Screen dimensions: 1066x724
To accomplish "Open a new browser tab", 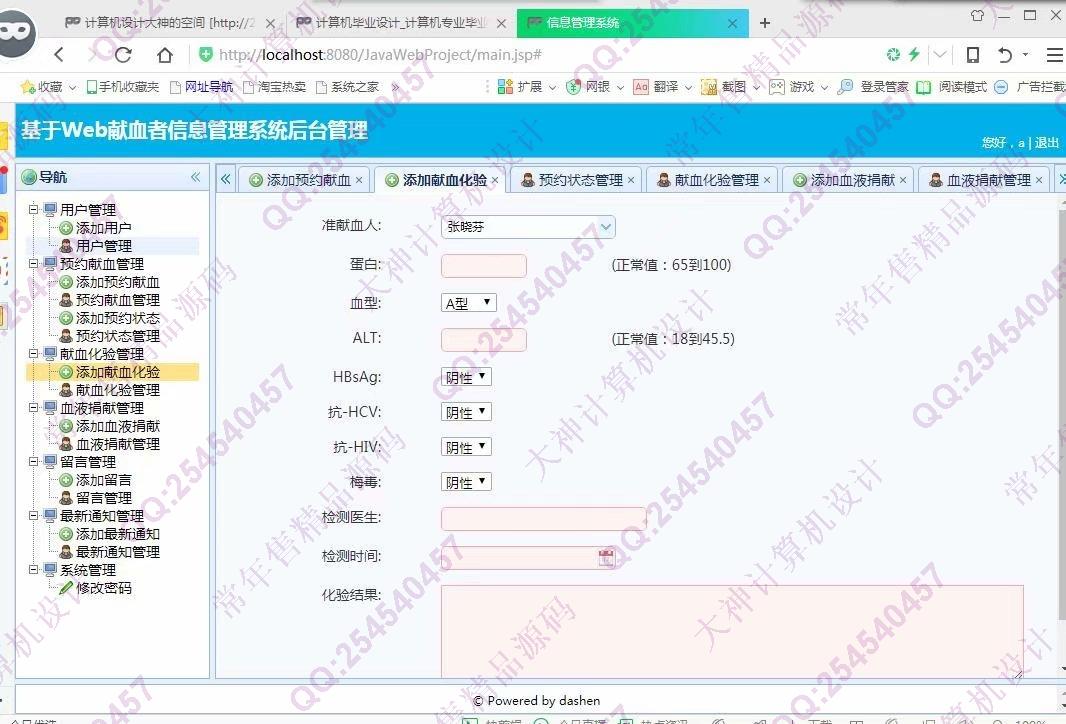I will 765,22.
